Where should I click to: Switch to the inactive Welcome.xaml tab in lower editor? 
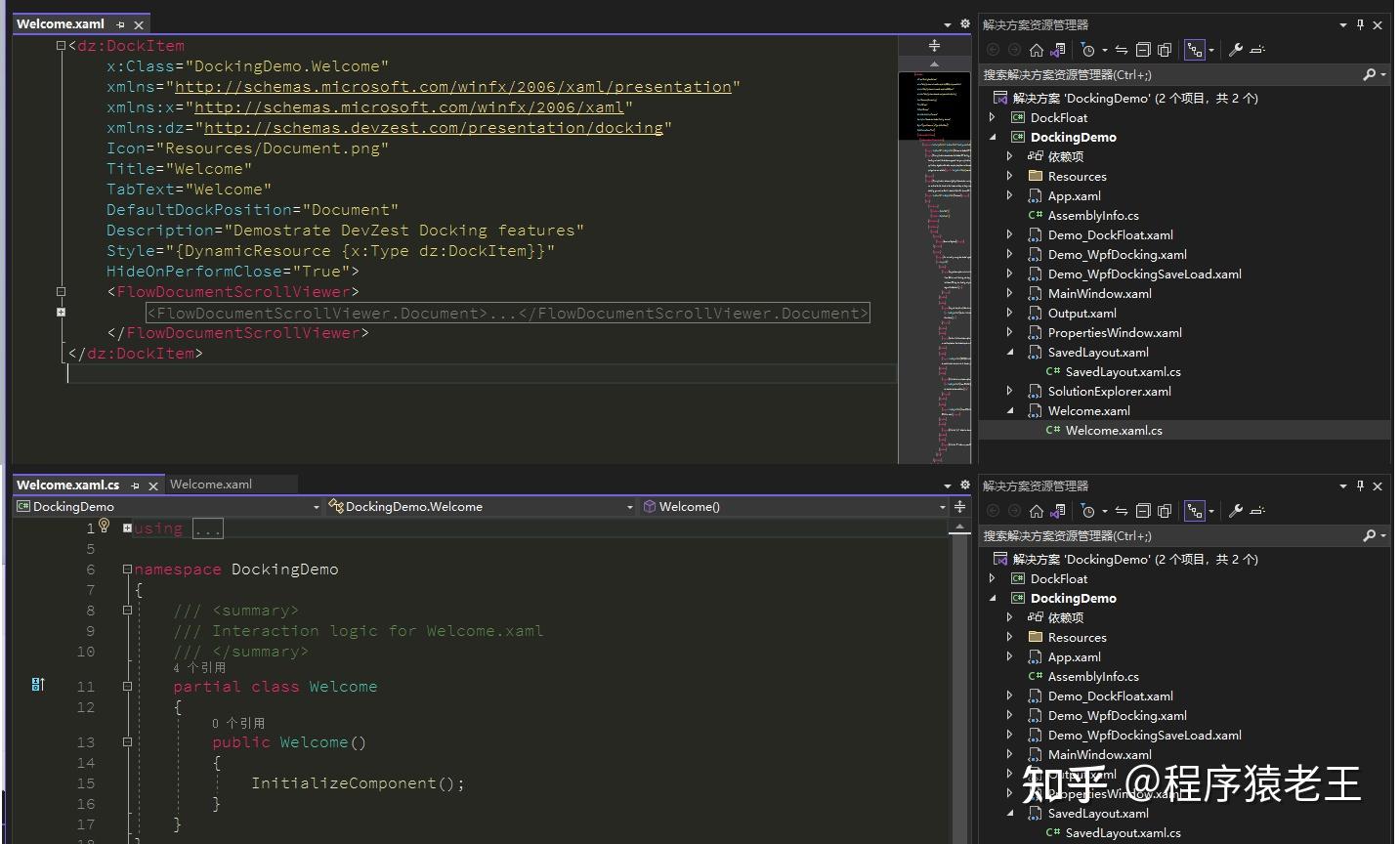[x=211, y=485]
